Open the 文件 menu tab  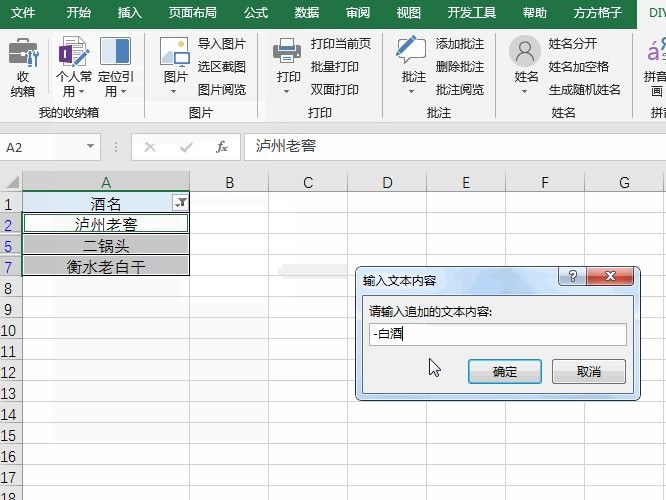coord(23,13)
